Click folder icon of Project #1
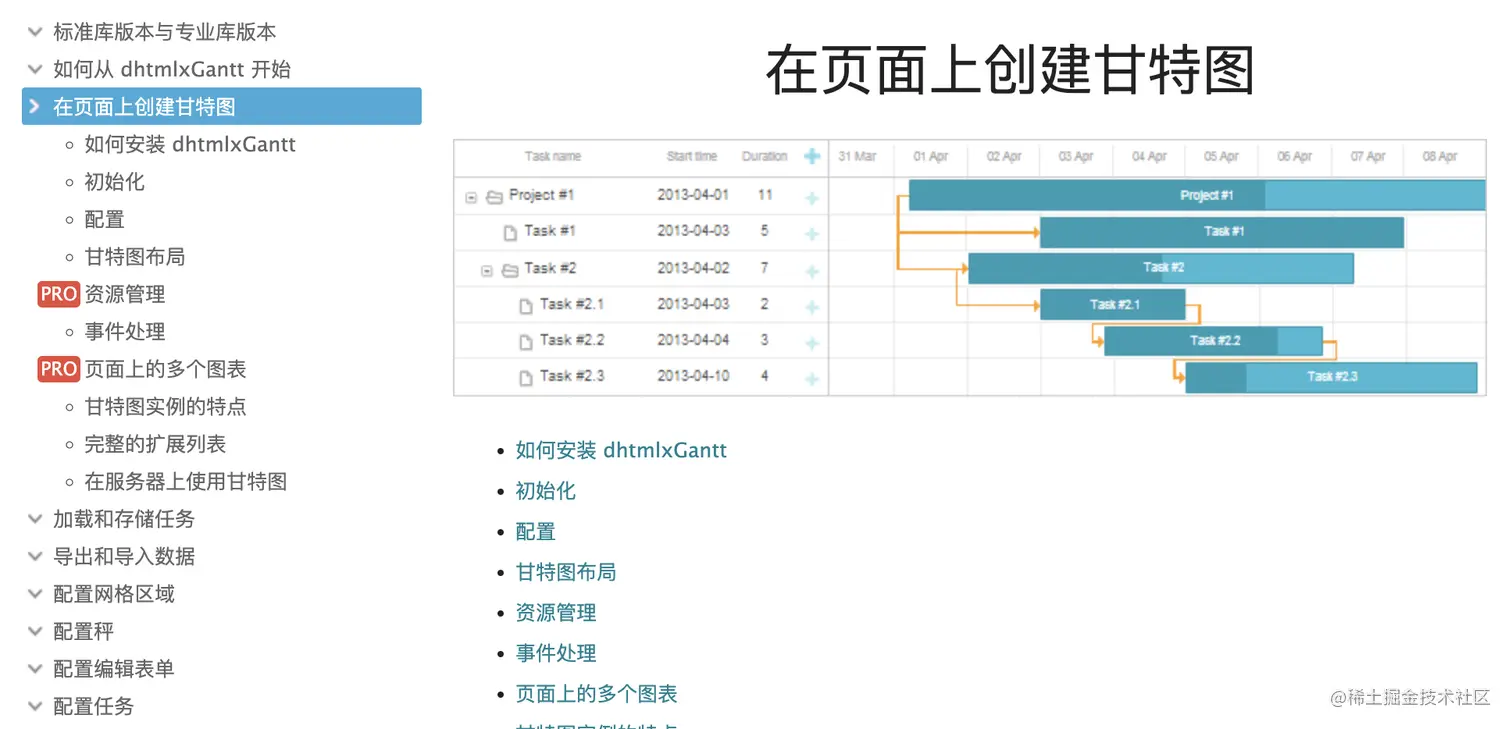 click(494, 197)
